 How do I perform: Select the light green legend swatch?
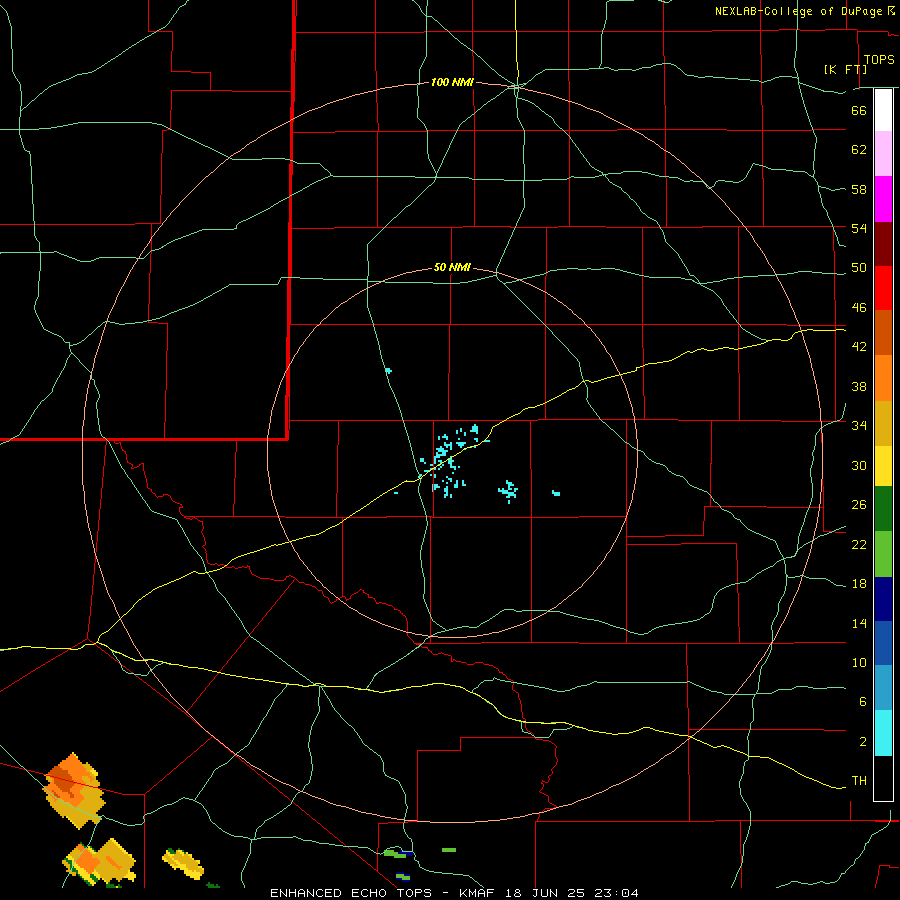(883, 554)
